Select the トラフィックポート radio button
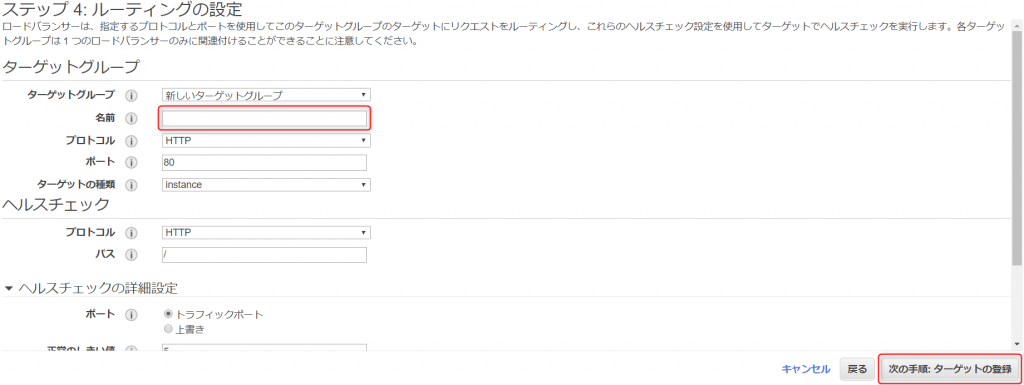Viewport: 1024px width, 385px height. (168, 315)
